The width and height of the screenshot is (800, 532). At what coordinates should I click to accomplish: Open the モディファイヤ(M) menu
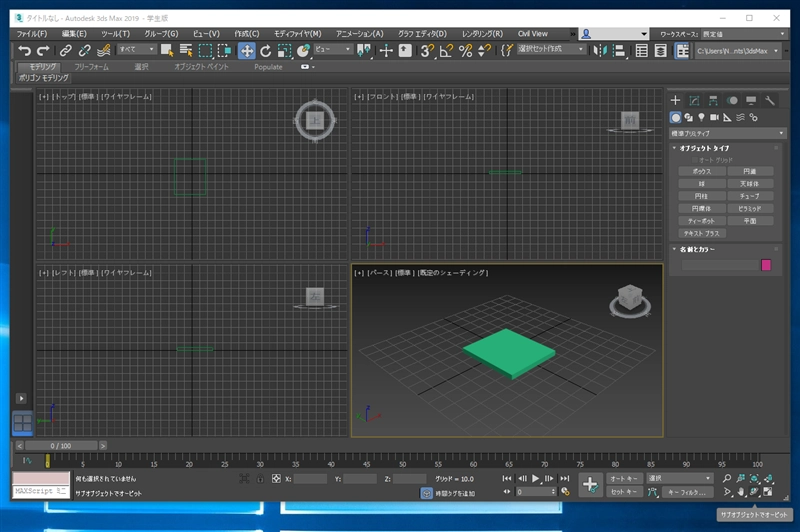[297, 34]
